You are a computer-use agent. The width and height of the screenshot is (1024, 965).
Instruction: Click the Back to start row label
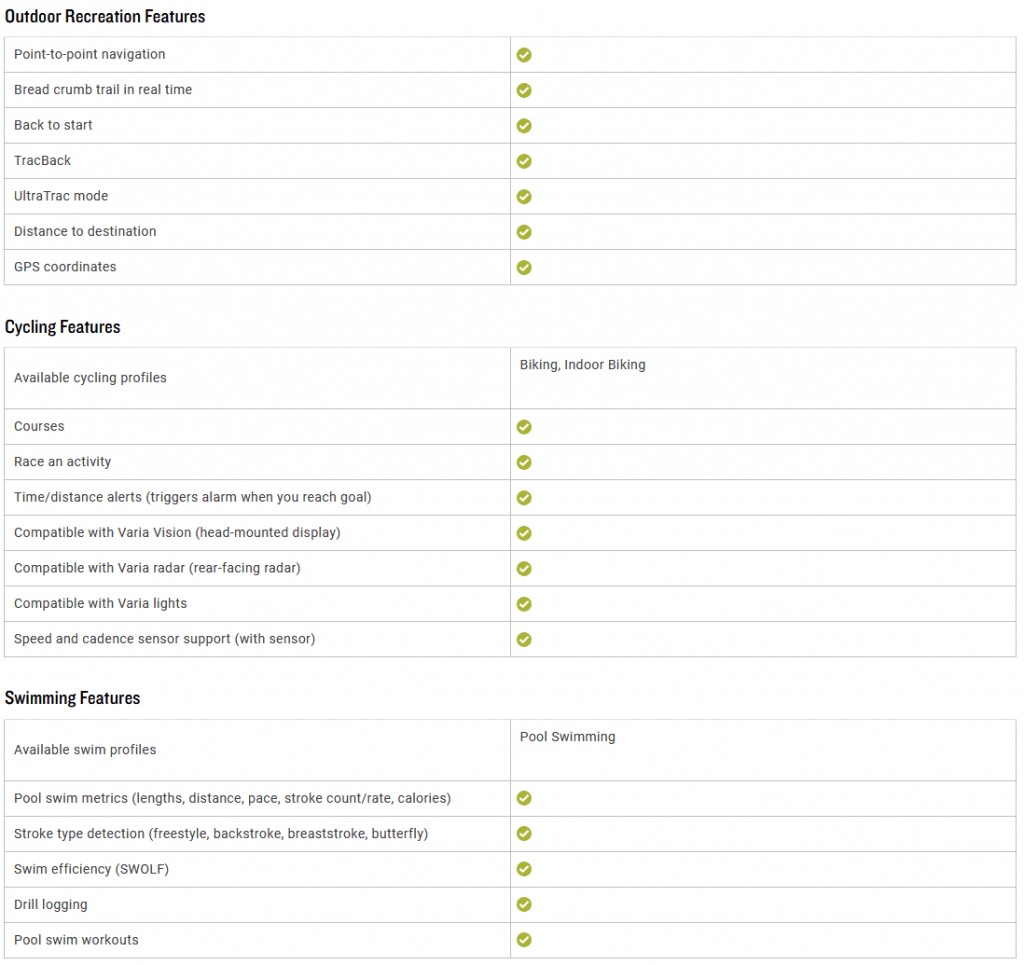coord(53,125)
